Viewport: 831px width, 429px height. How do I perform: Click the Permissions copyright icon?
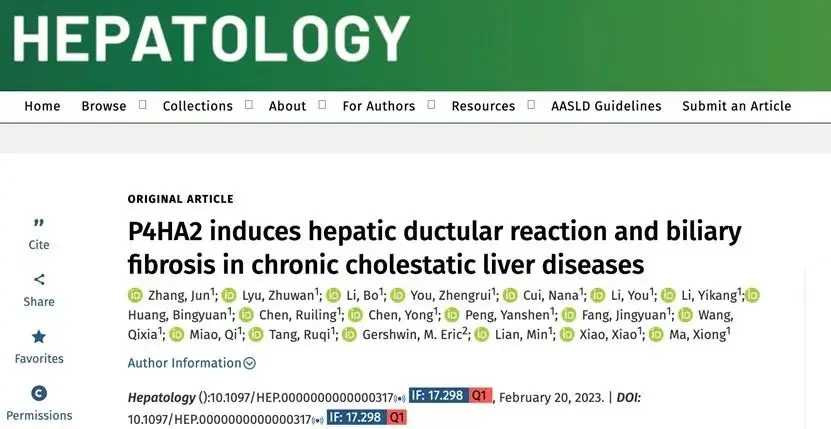(x=39, y=393)
